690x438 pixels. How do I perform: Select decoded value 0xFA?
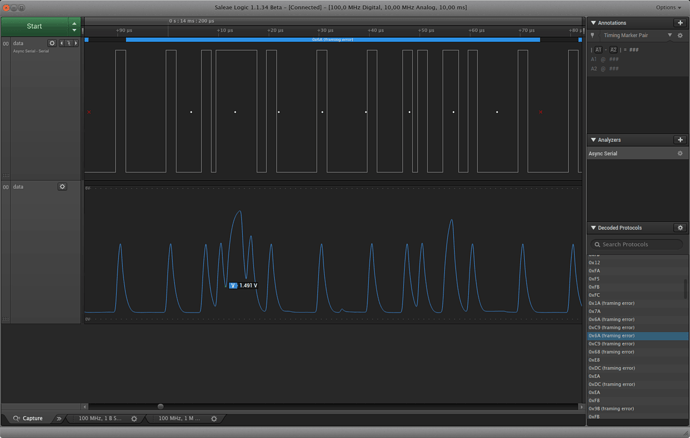(594, 271)
